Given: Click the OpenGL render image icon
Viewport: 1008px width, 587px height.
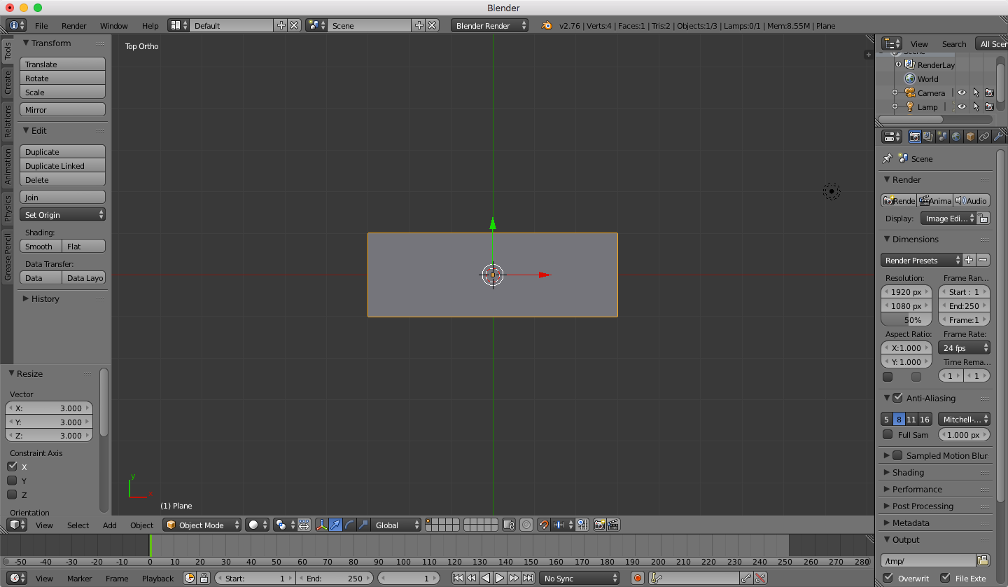Looking at the screenshot, I should [599, 525].
